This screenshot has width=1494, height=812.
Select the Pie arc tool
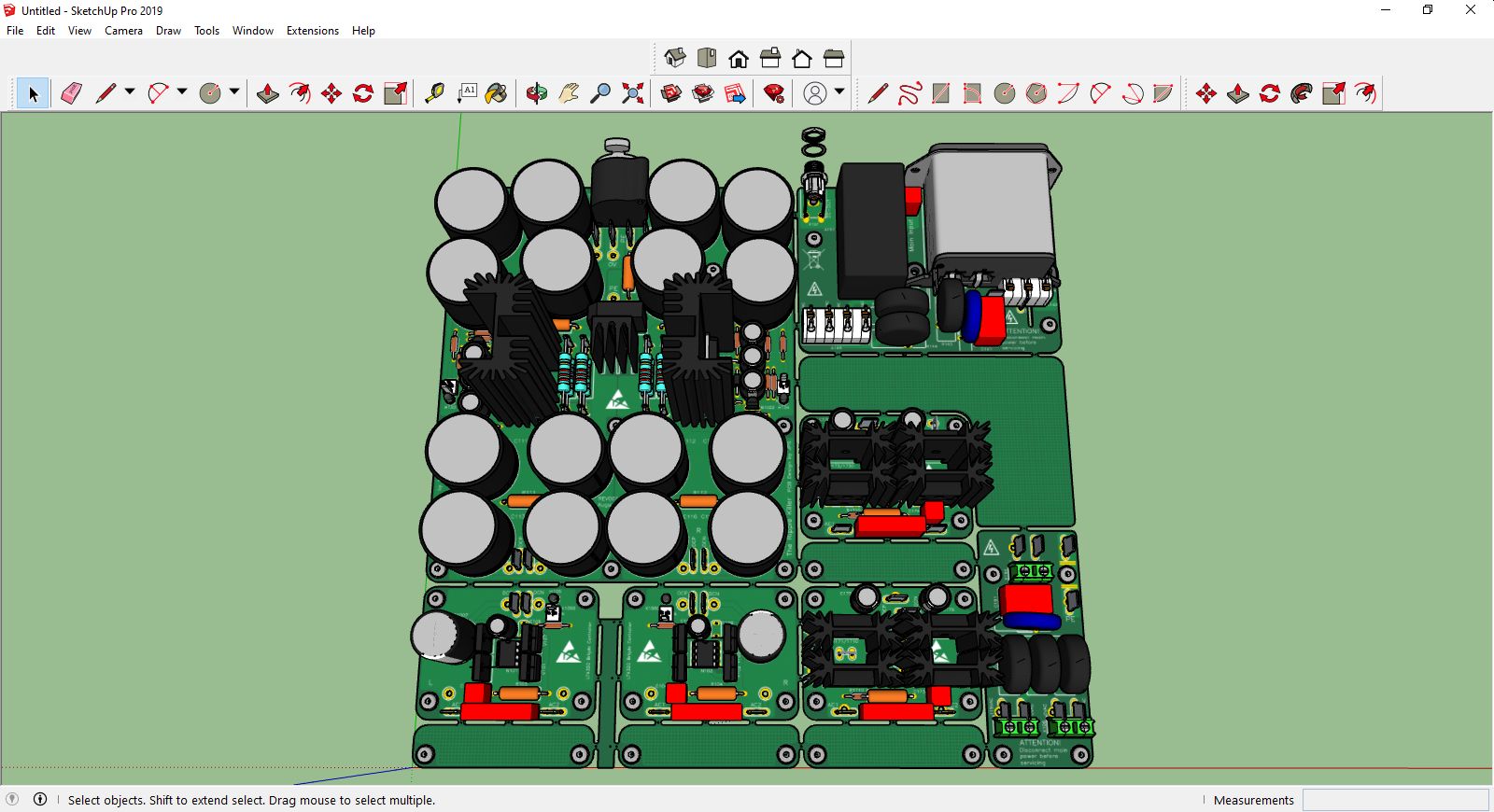tap(1163, 93)
